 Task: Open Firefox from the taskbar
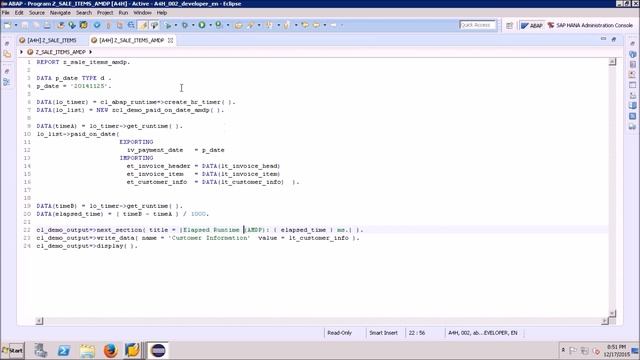110,351
